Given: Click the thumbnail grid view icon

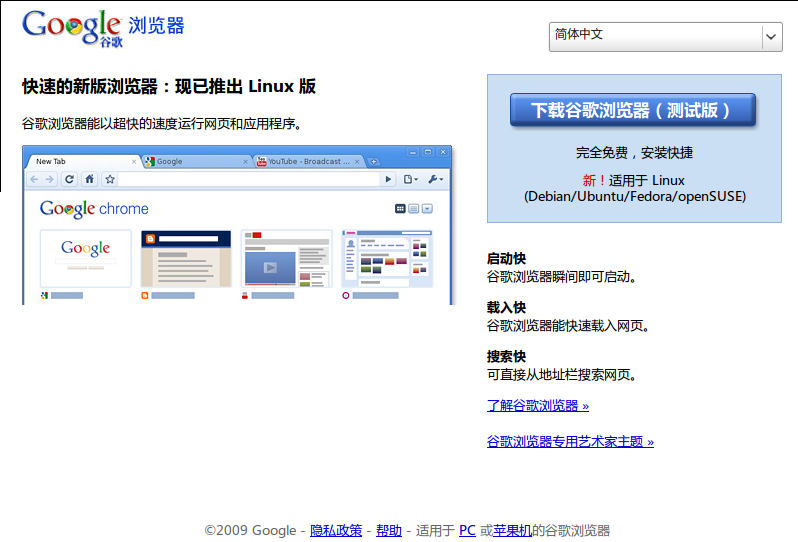Looking at the screenshot, I should [x=401, y=209].
